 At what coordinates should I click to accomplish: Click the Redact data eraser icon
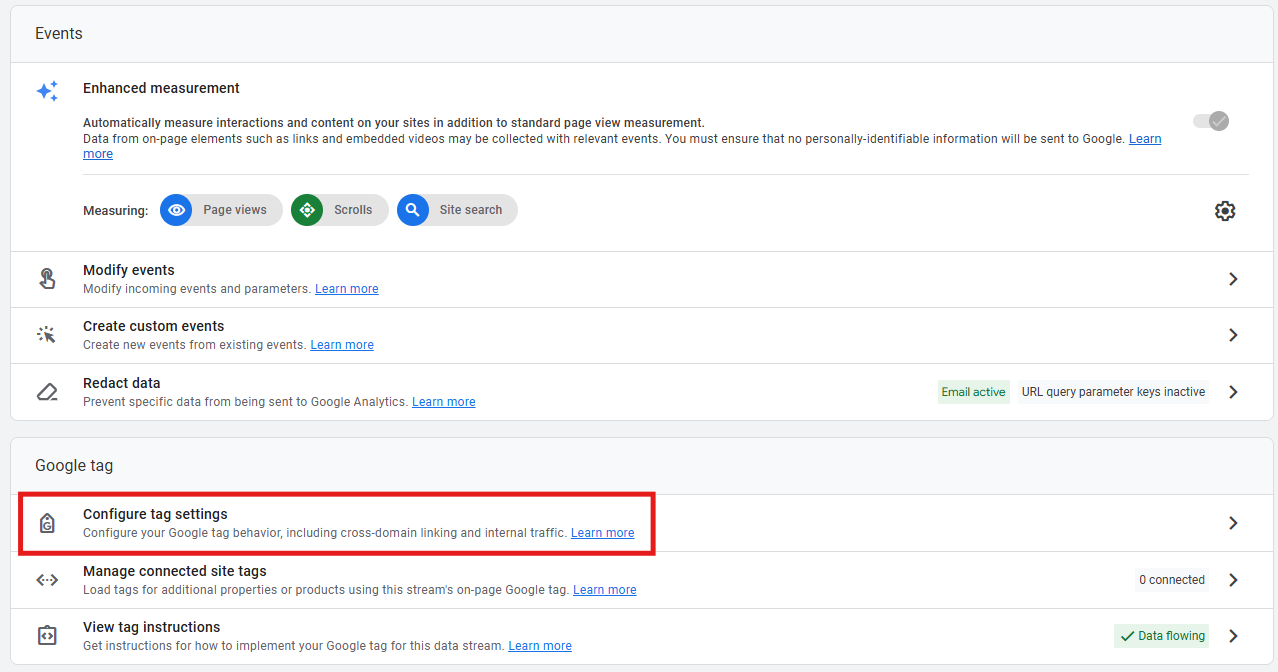(47, 392)
